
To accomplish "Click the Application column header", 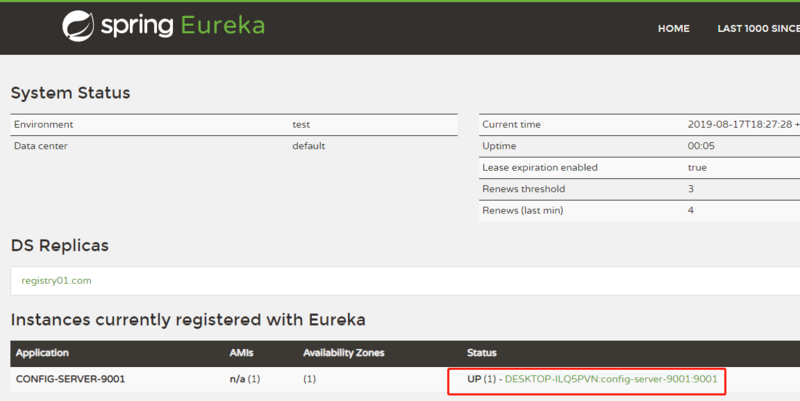I will pos(45,353).
